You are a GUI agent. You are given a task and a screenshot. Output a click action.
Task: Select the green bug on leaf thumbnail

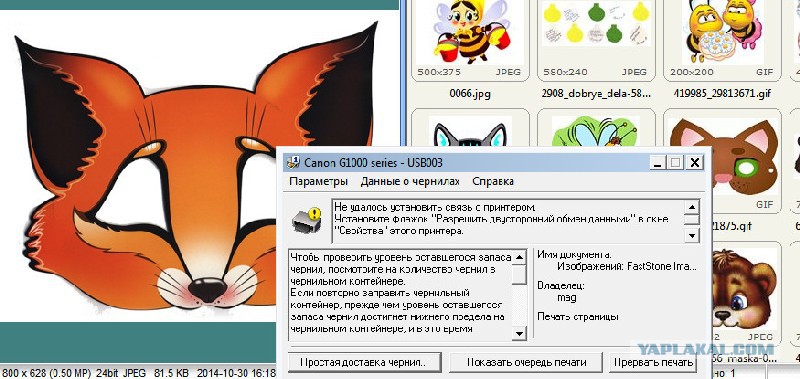tap(595, 131)
